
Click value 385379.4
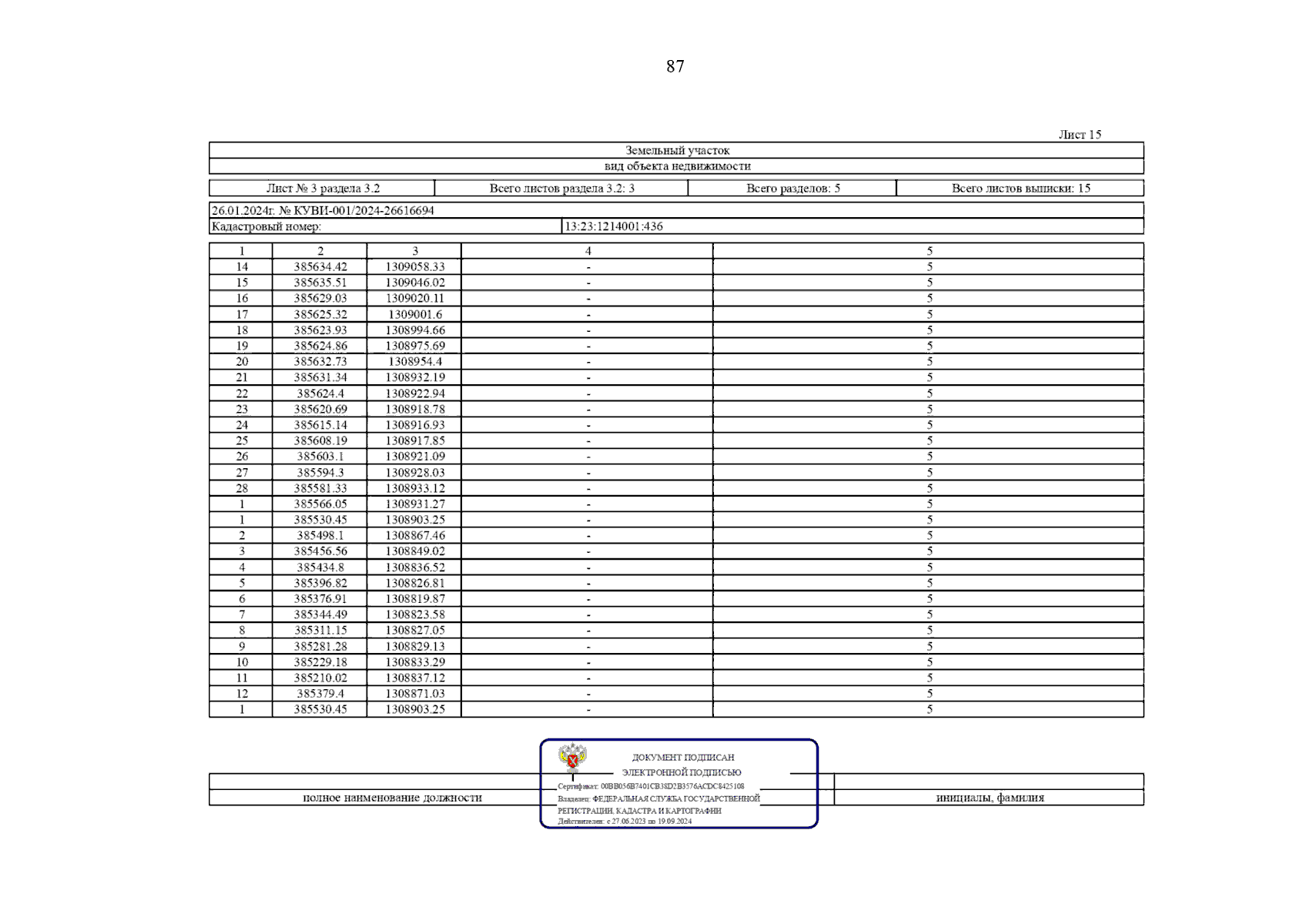[320, 694]
